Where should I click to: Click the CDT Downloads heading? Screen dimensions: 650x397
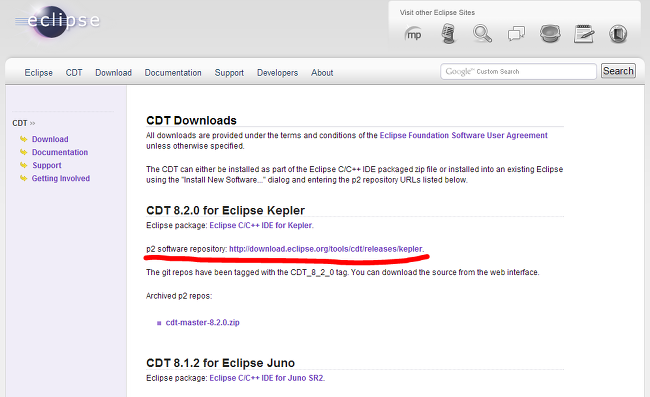tap(191, 120)
